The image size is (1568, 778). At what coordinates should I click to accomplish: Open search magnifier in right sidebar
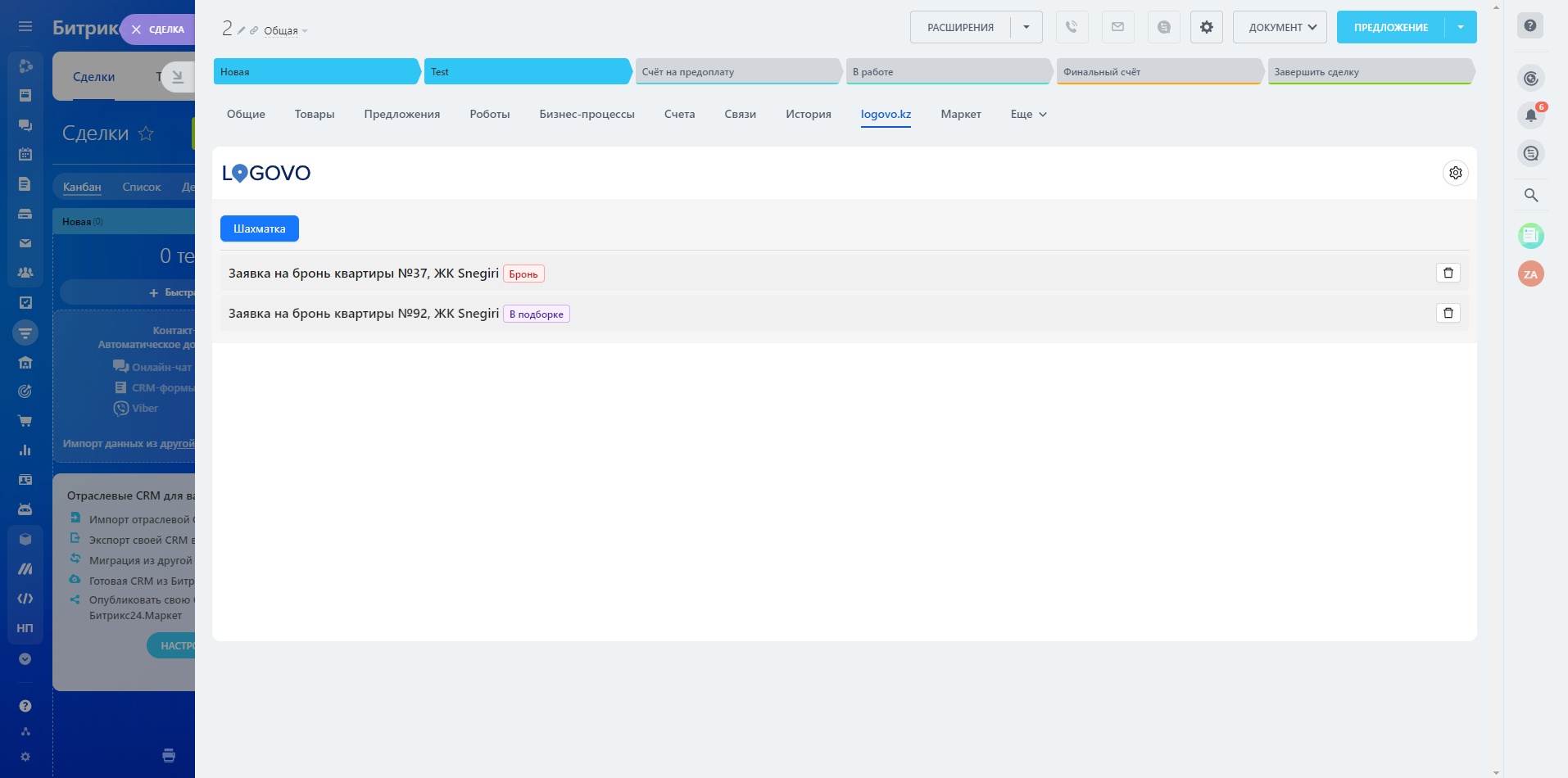(x=1530, y=195)
